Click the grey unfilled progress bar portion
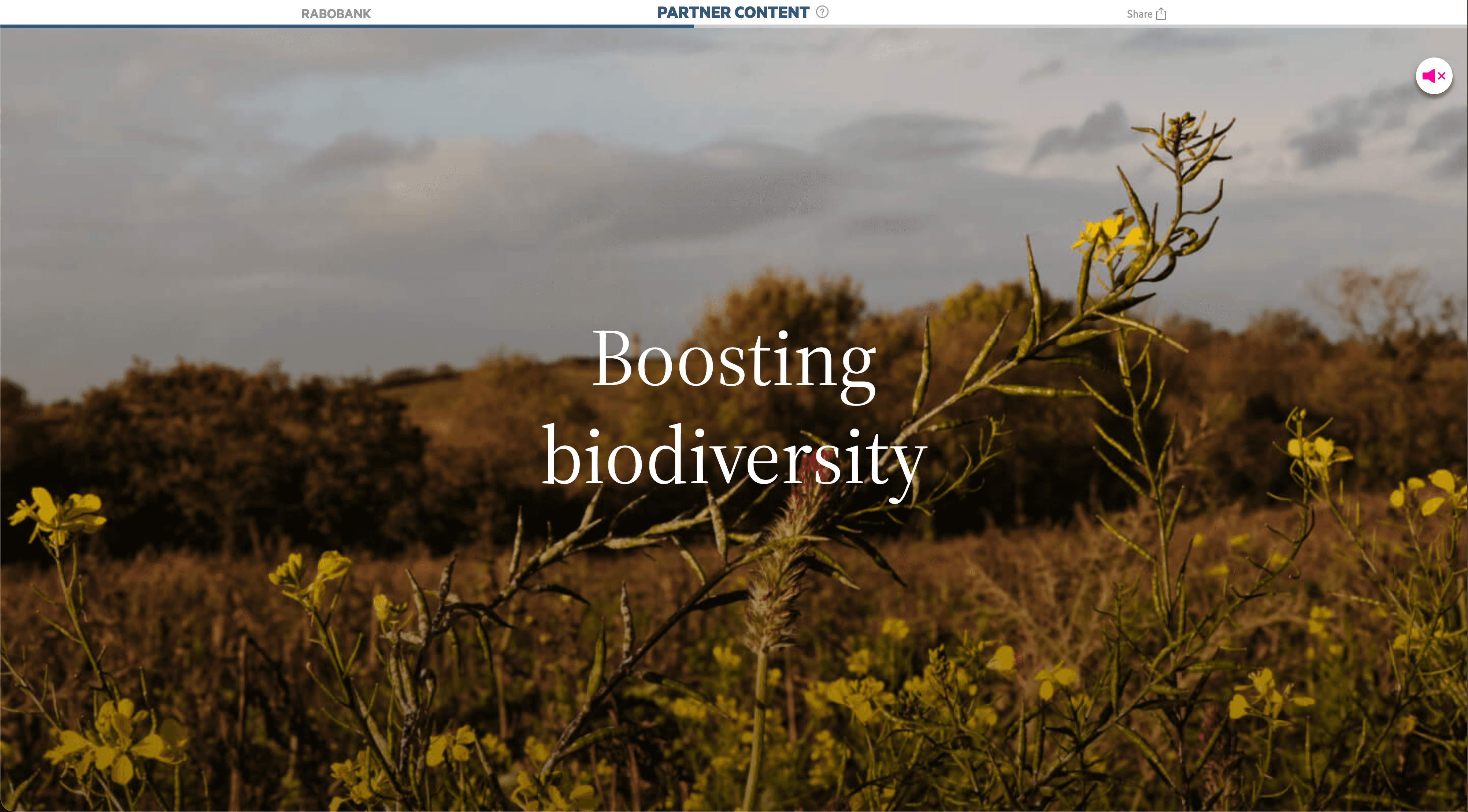 coord(1080,26)
